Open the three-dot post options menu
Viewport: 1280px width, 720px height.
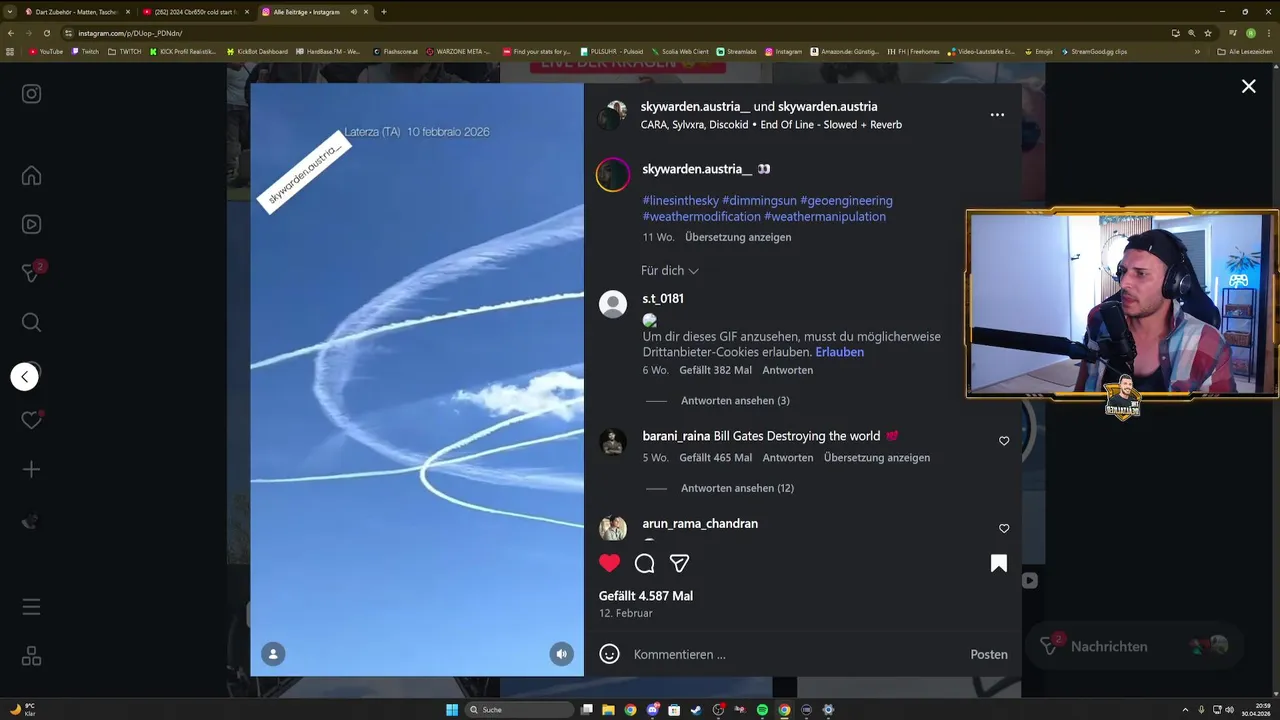coord(997,115)
